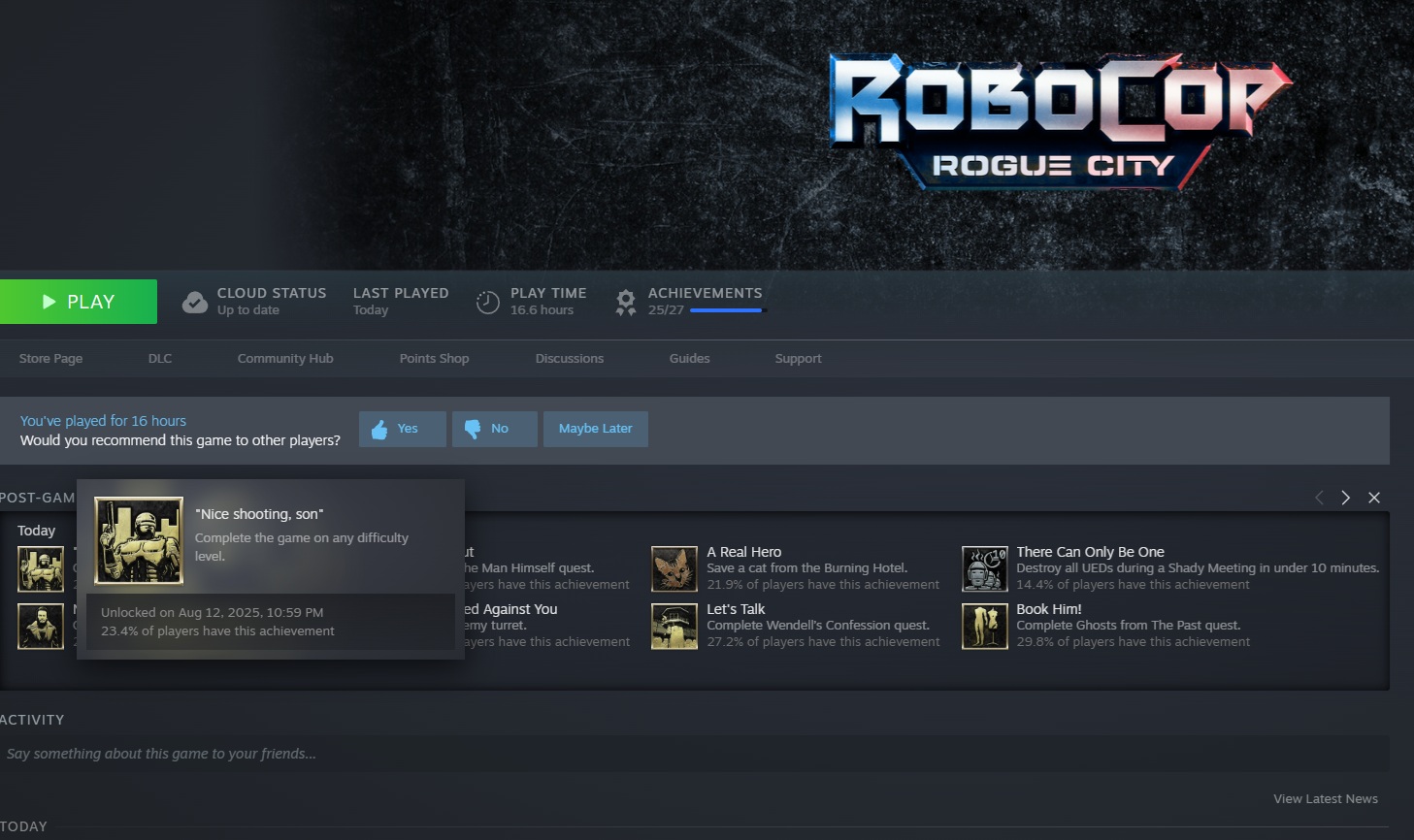Open the Support tab

click(x=798, y=359)
